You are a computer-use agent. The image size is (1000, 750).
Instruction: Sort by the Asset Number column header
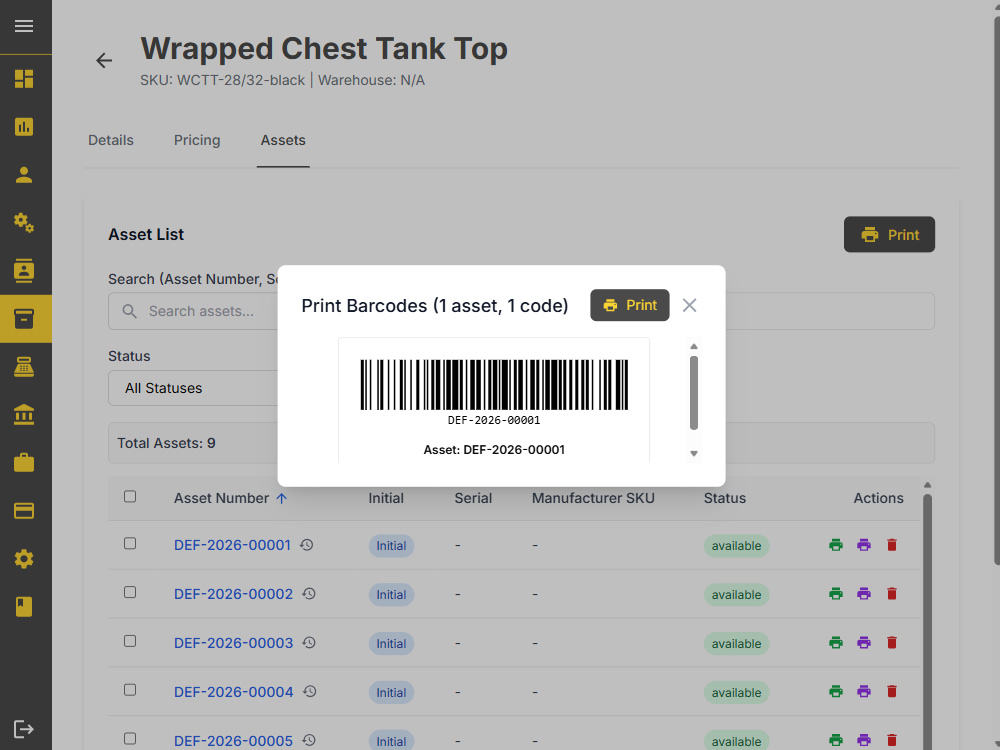(230, 498)
